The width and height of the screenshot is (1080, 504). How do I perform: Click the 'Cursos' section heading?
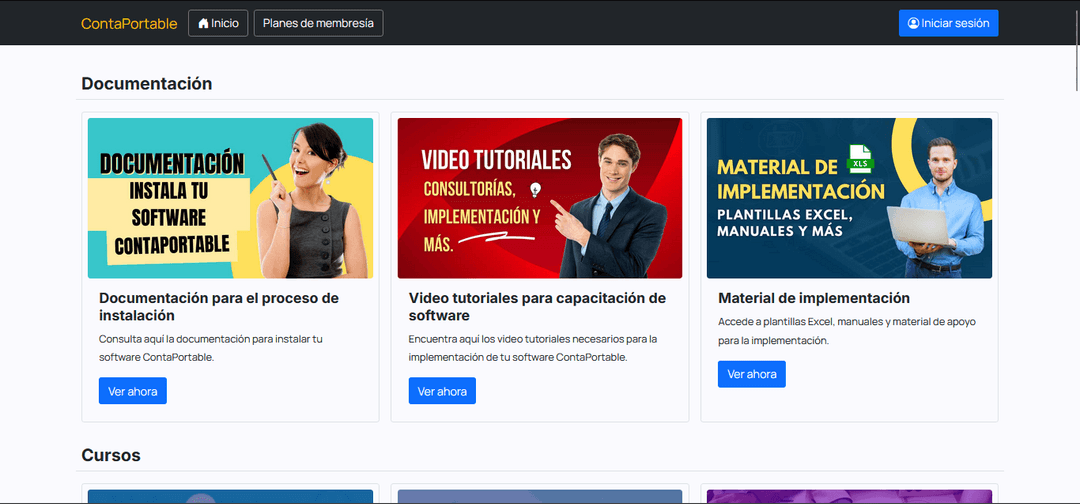[111, 455]
